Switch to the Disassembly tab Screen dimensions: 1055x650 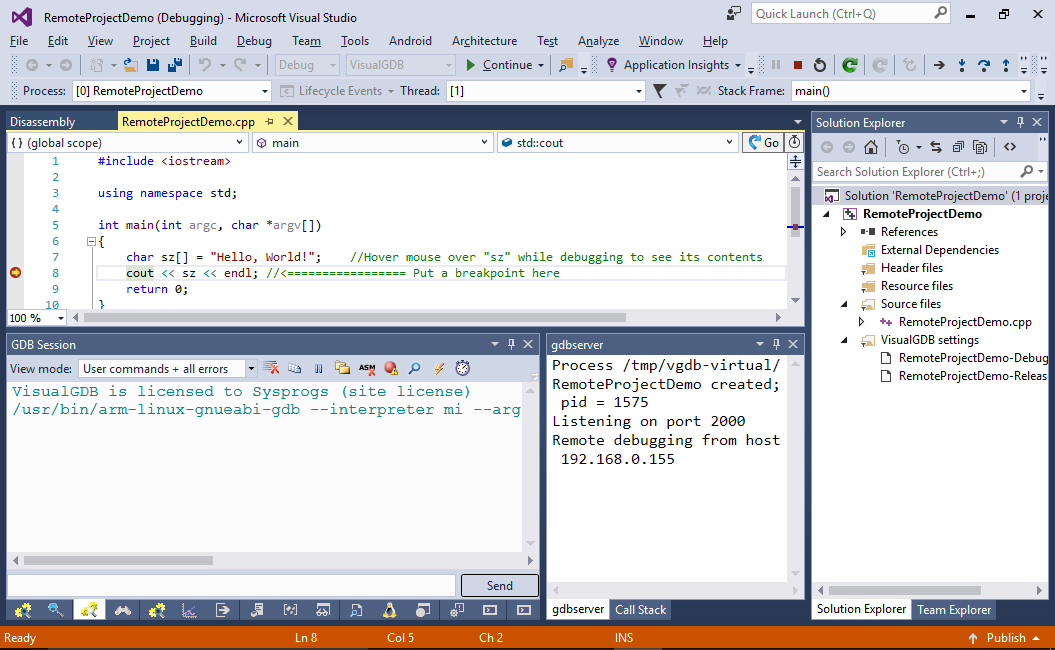click(42, 122)
